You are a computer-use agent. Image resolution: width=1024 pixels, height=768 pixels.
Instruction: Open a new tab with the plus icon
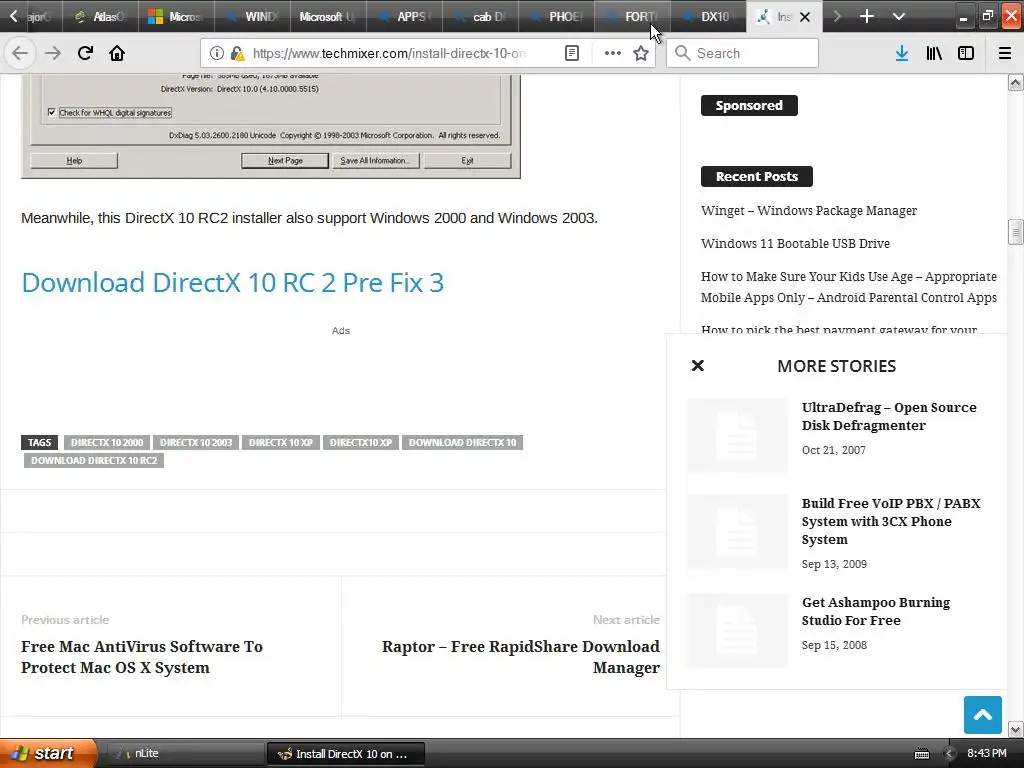(x=867, y=16)
